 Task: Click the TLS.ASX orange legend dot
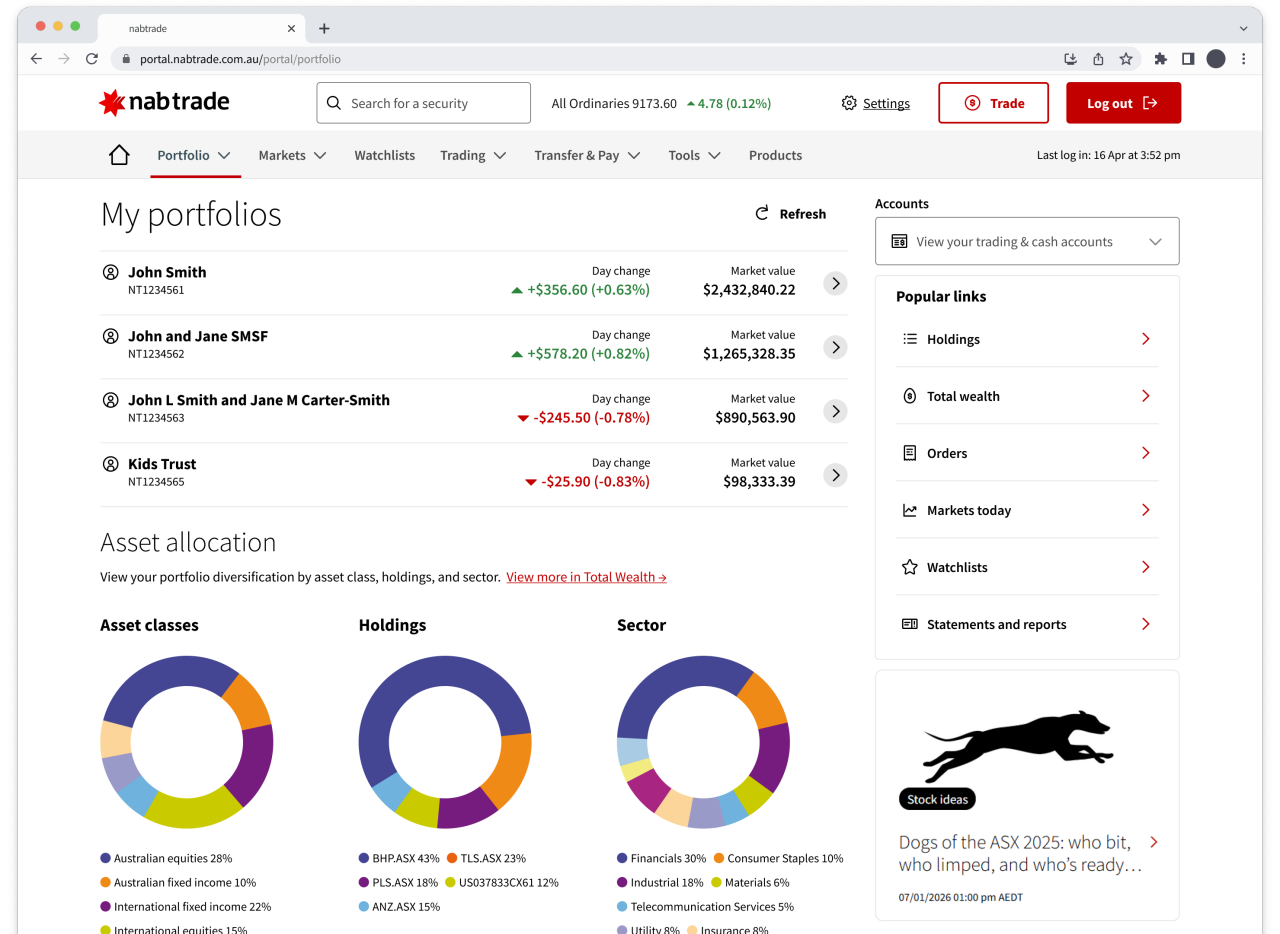[452, 858]
